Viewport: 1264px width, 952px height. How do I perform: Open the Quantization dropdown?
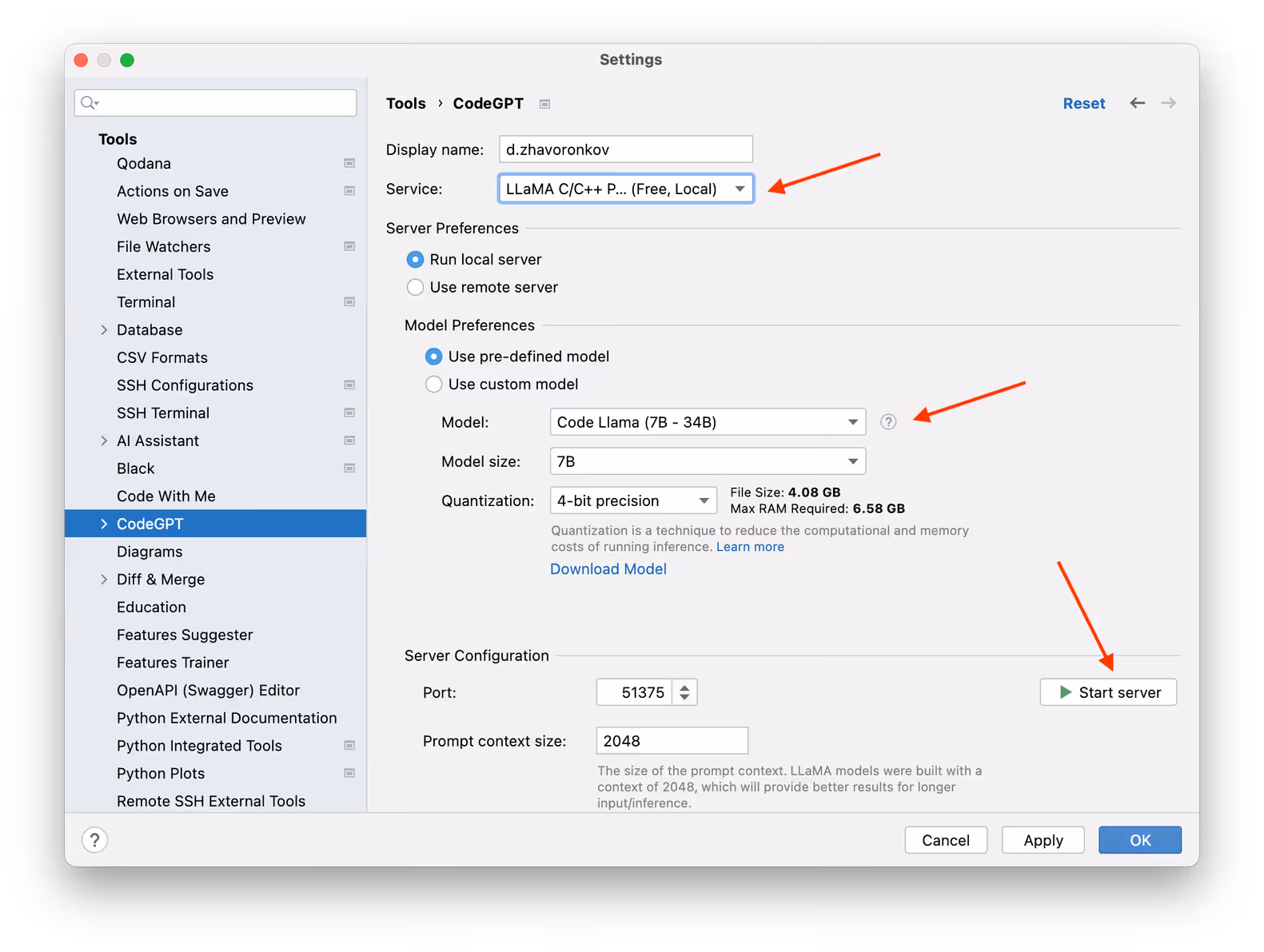(x=633, y=501)
